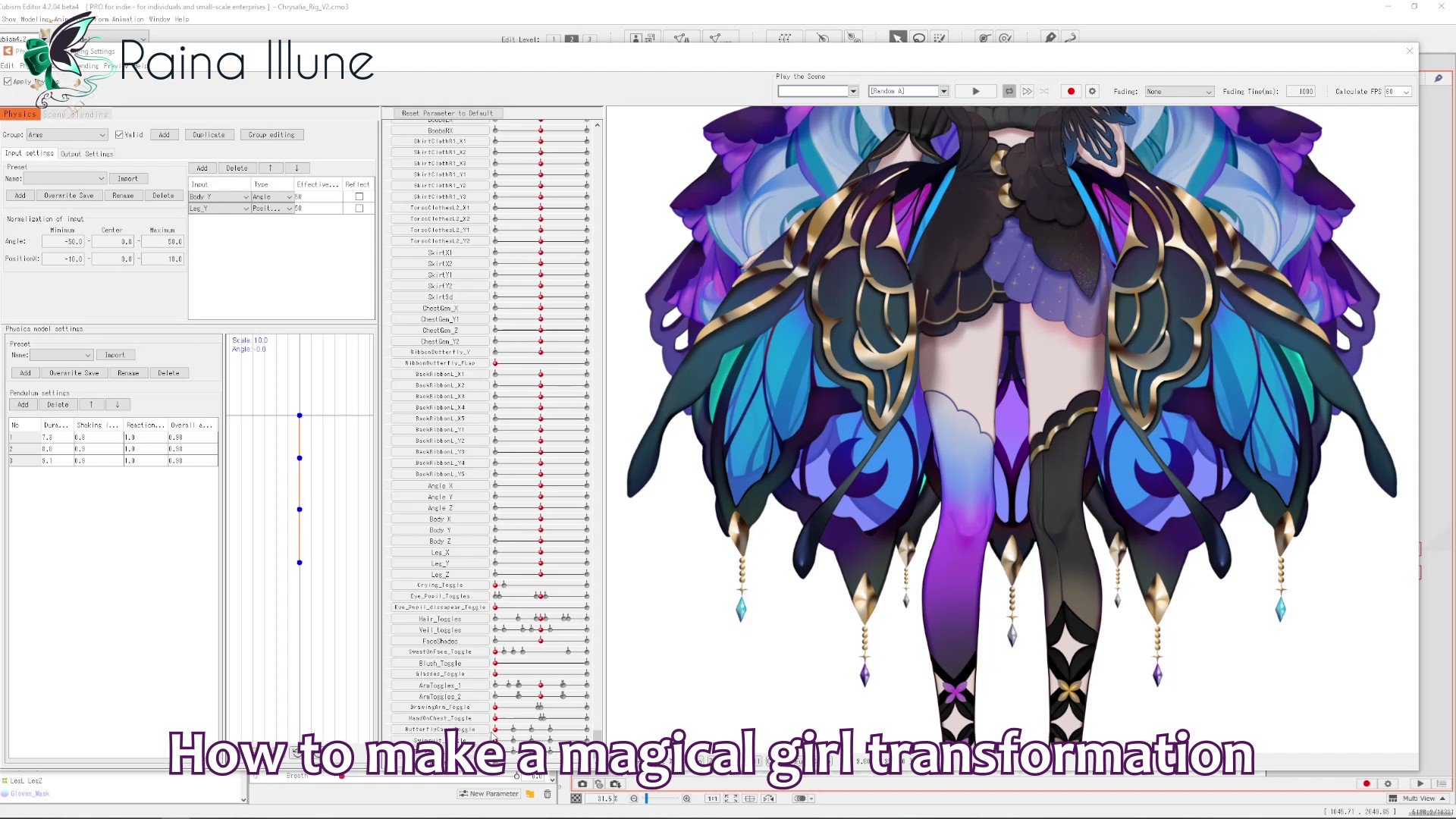The width and height of the screenshot is (1456, 819).
Task: Move input row down with arrow button
Action: 297,168
